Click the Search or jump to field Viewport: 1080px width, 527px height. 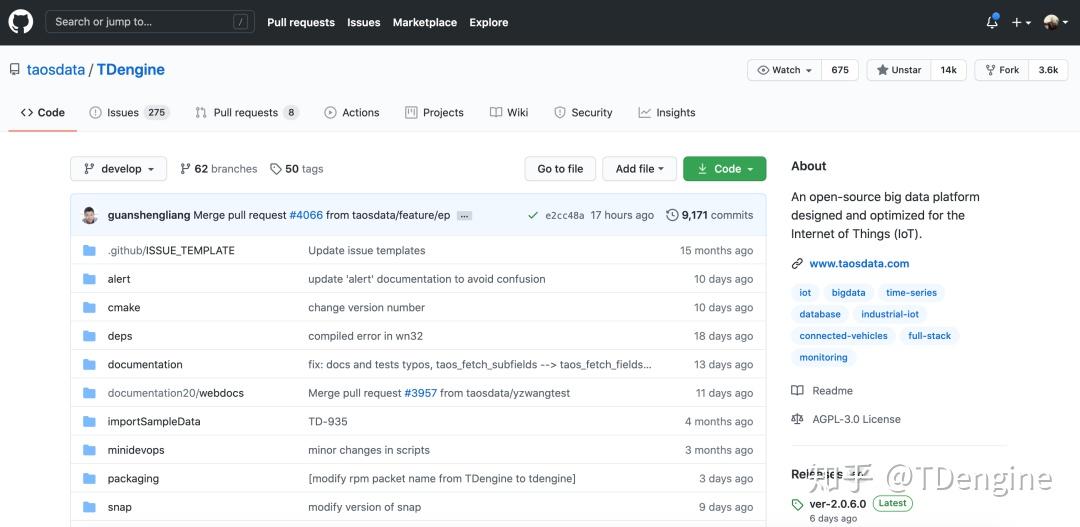[150, 22]
